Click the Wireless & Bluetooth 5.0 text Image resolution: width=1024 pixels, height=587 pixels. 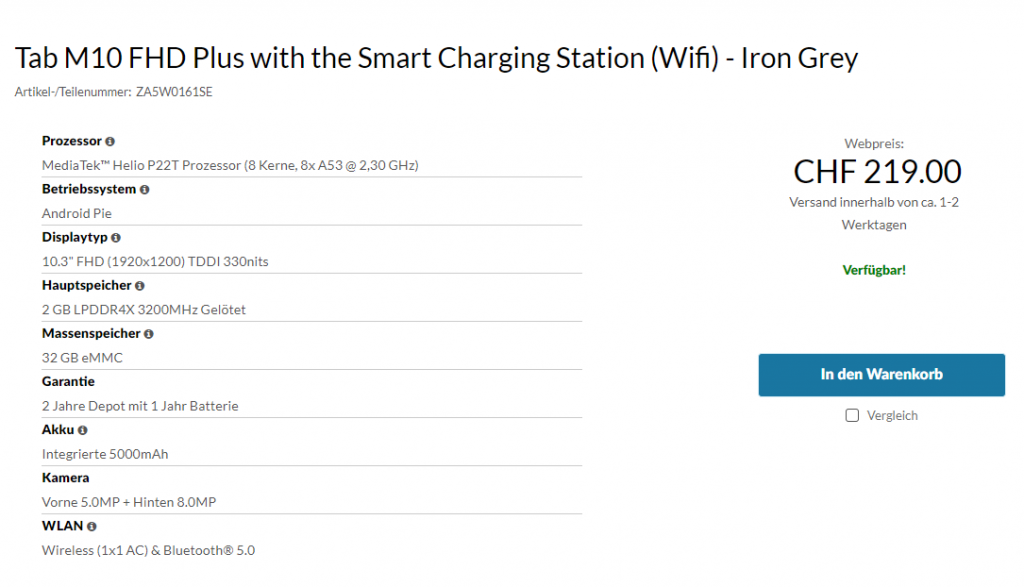148,550
